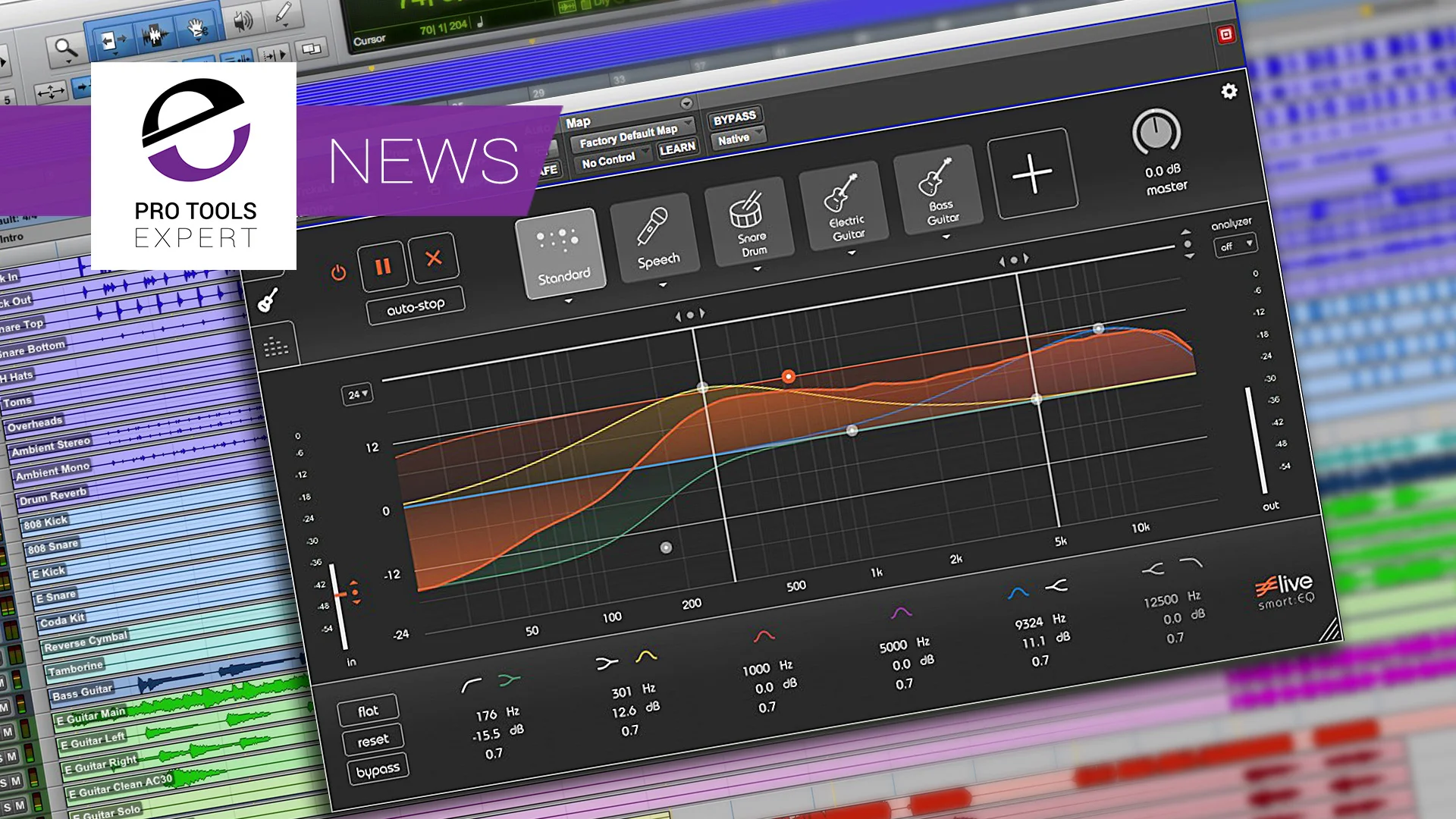Enable the BYPASS button at the top

[x=734, y=115]
